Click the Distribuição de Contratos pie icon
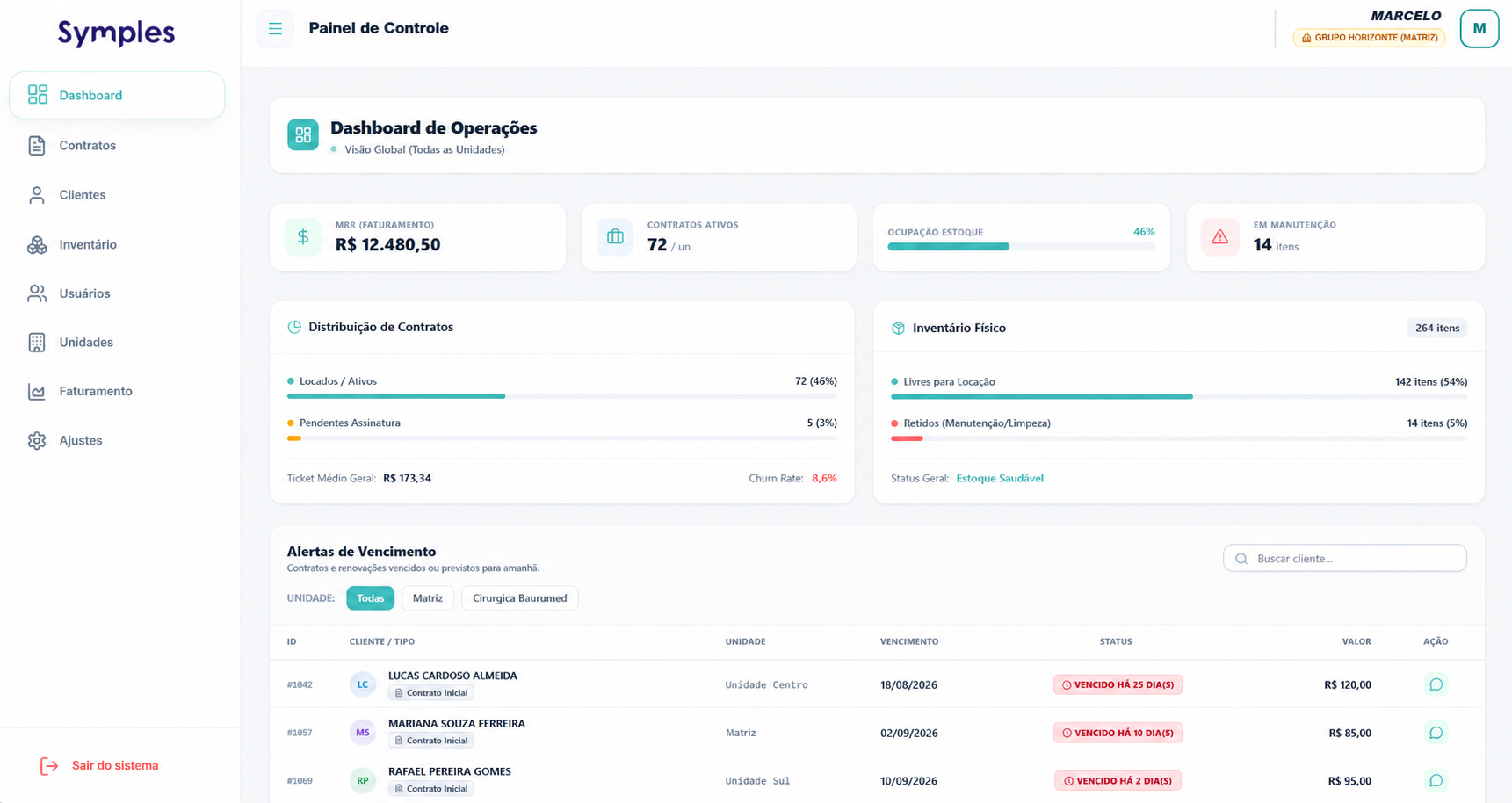The height and width of the screenshot is (803, 1512). (x=294, y=327)
